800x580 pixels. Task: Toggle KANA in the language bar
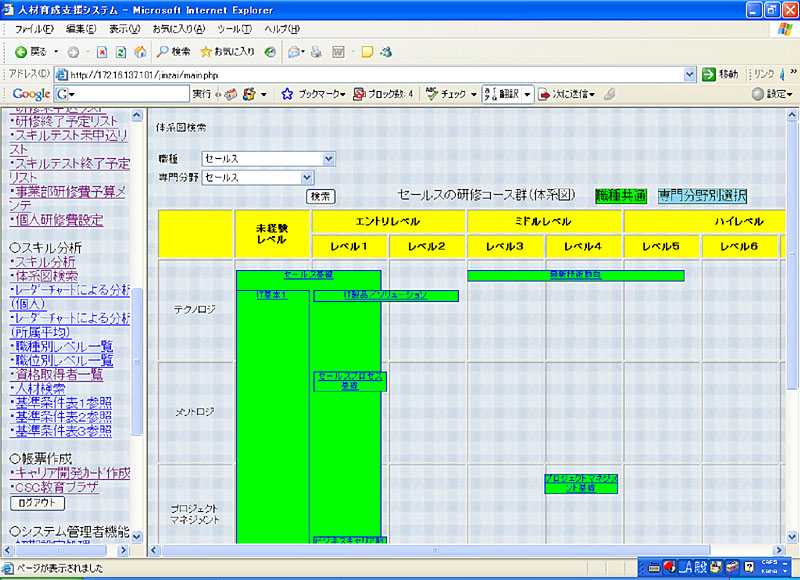click(x=769, y=571)
